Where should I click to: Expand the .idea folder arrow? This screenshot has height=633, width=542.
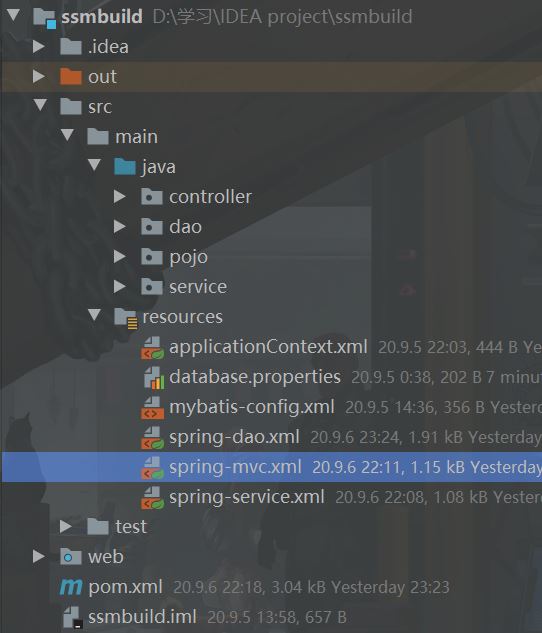(x=39, y=46)
